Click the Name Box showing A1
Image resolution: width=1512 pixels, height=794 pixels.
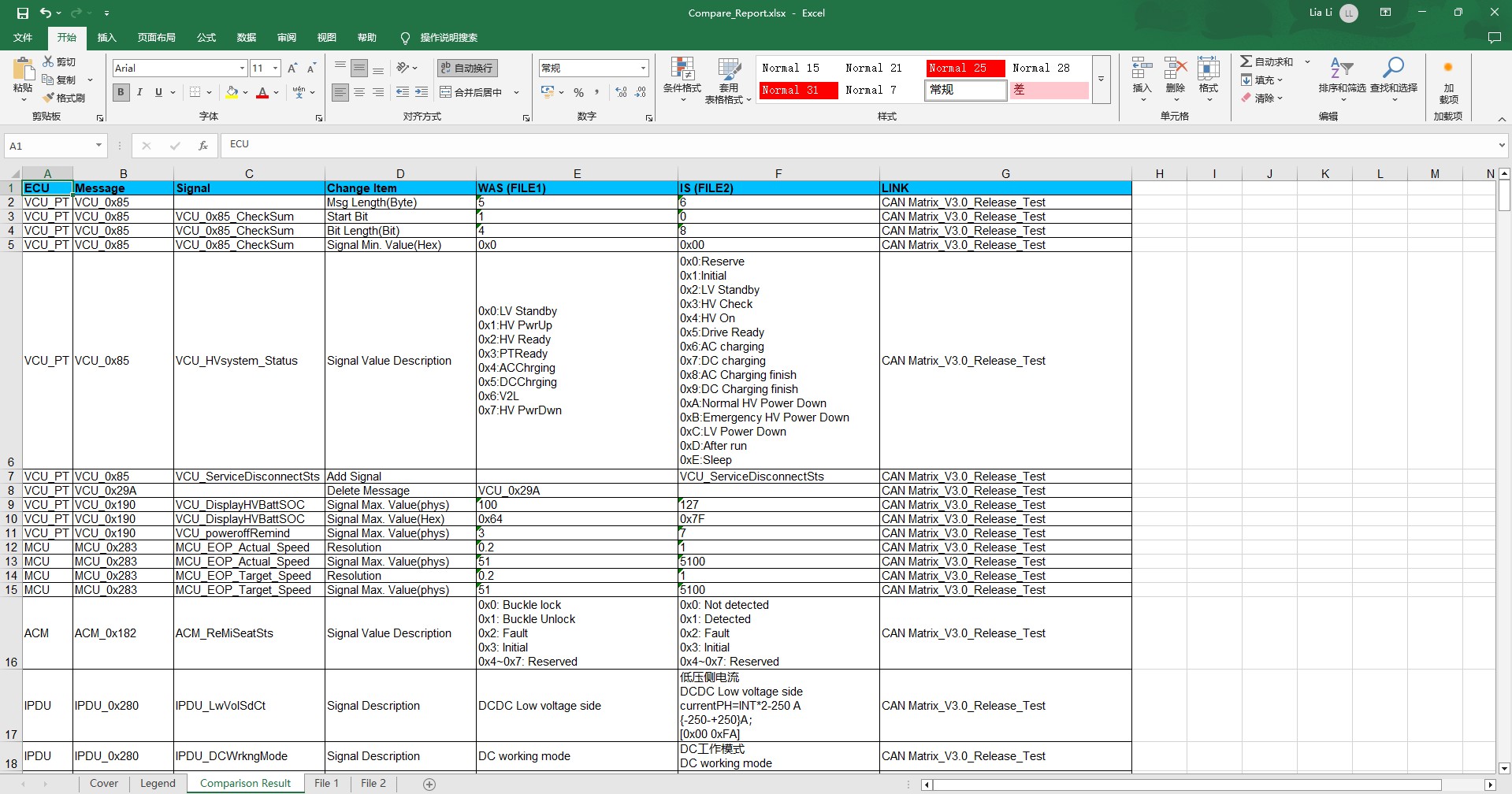47,146
